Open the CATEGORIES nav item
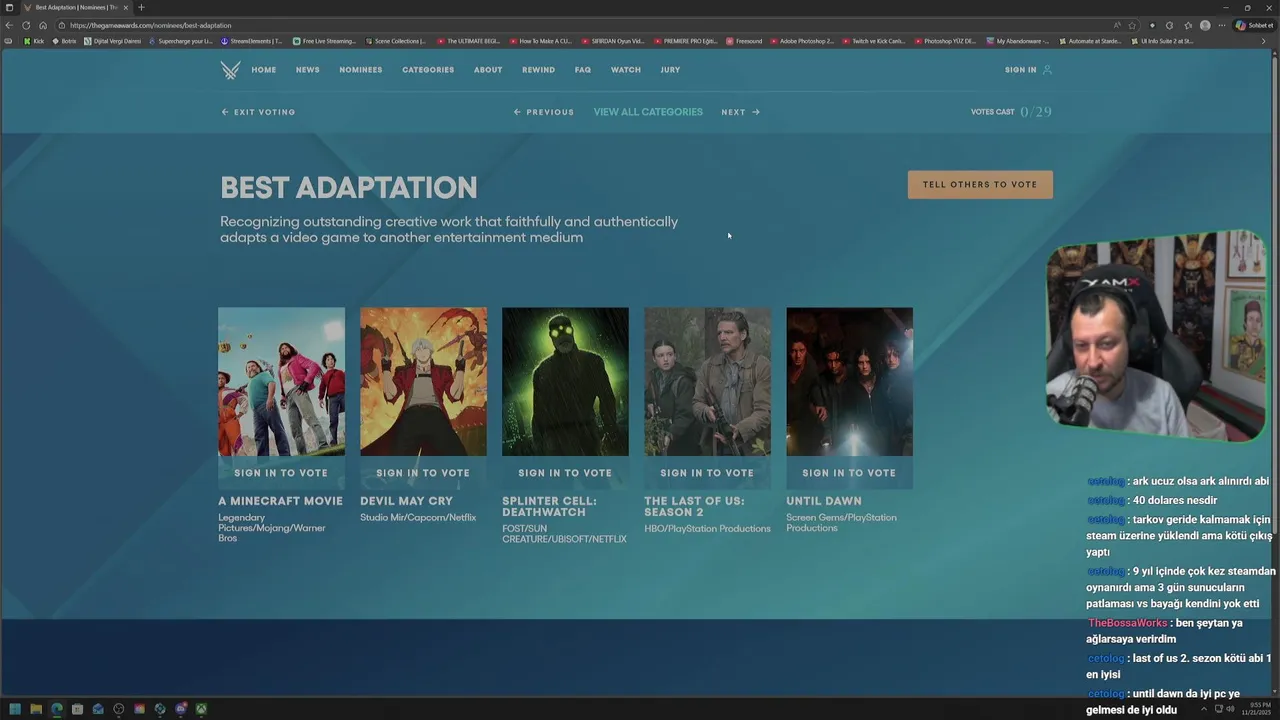The image size is (1280, 720). point(428,70)
